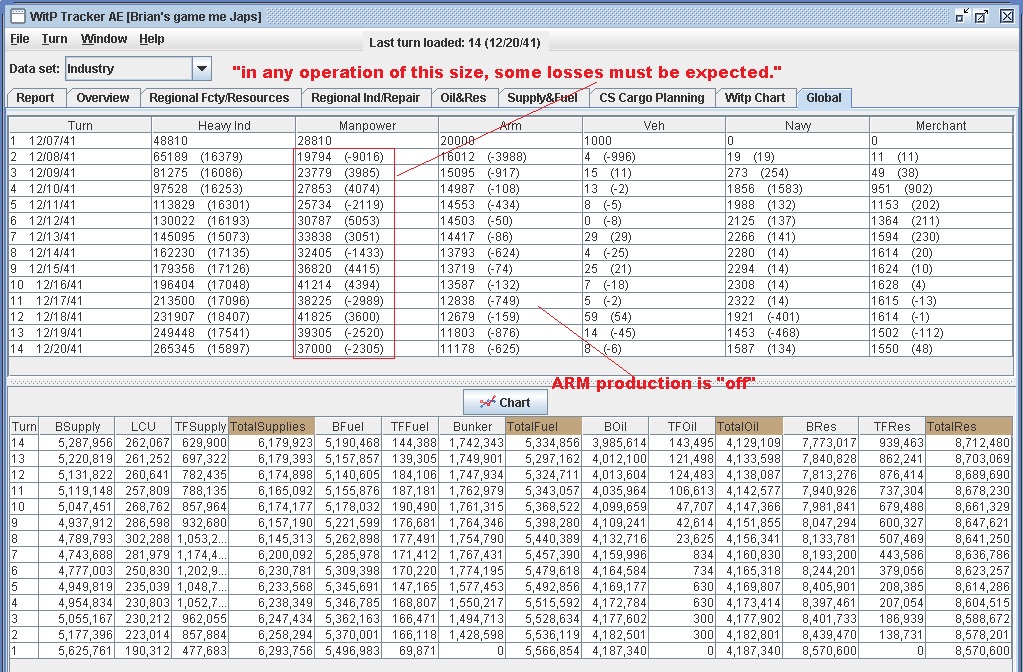This screenshot has width=1023, height=672.
Task: Click the Heavy Ind column header
Action: [224, 125]
